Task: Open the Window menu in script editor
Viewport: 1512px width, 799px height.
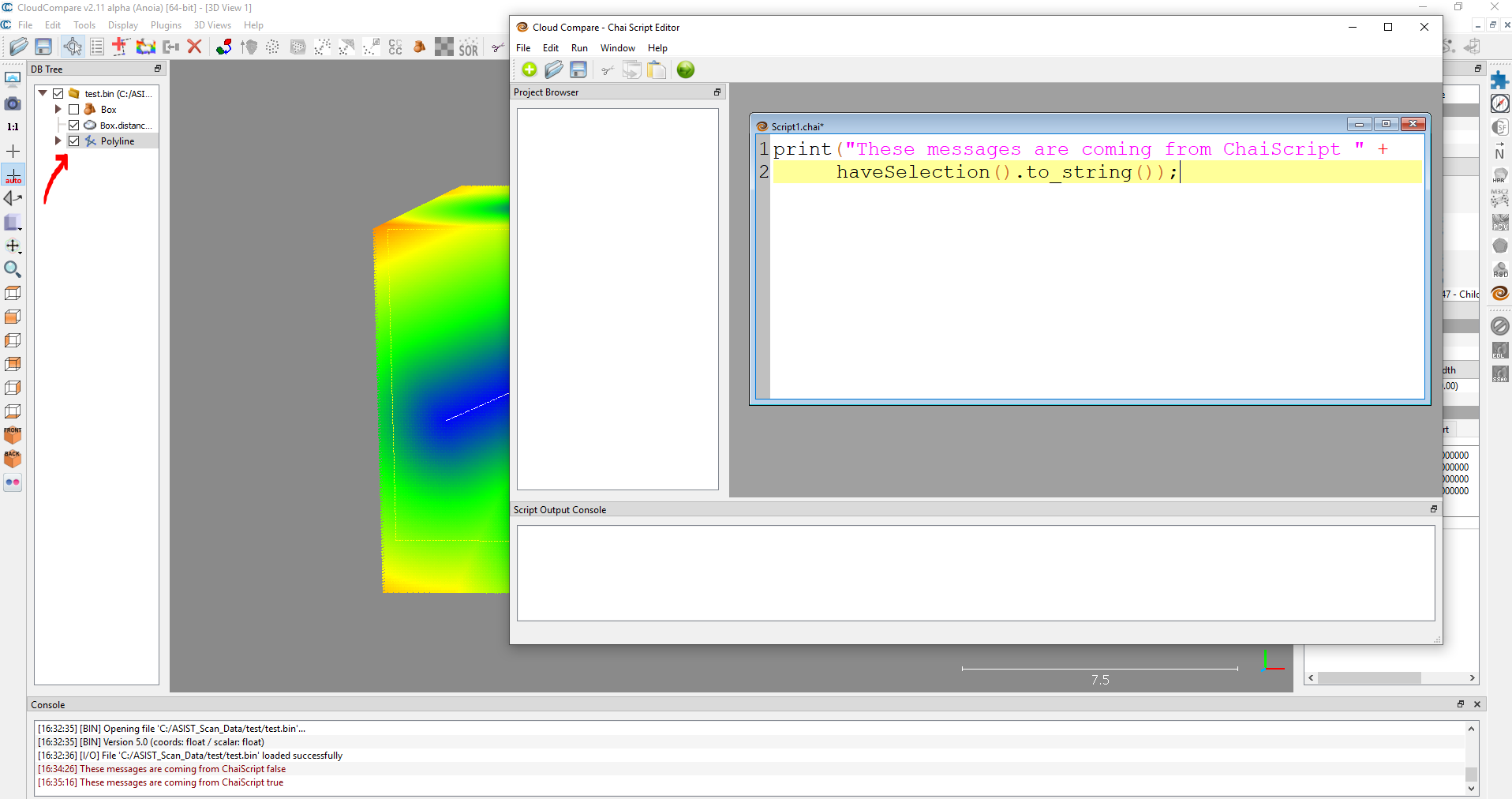Action: [x=618, y=48]
